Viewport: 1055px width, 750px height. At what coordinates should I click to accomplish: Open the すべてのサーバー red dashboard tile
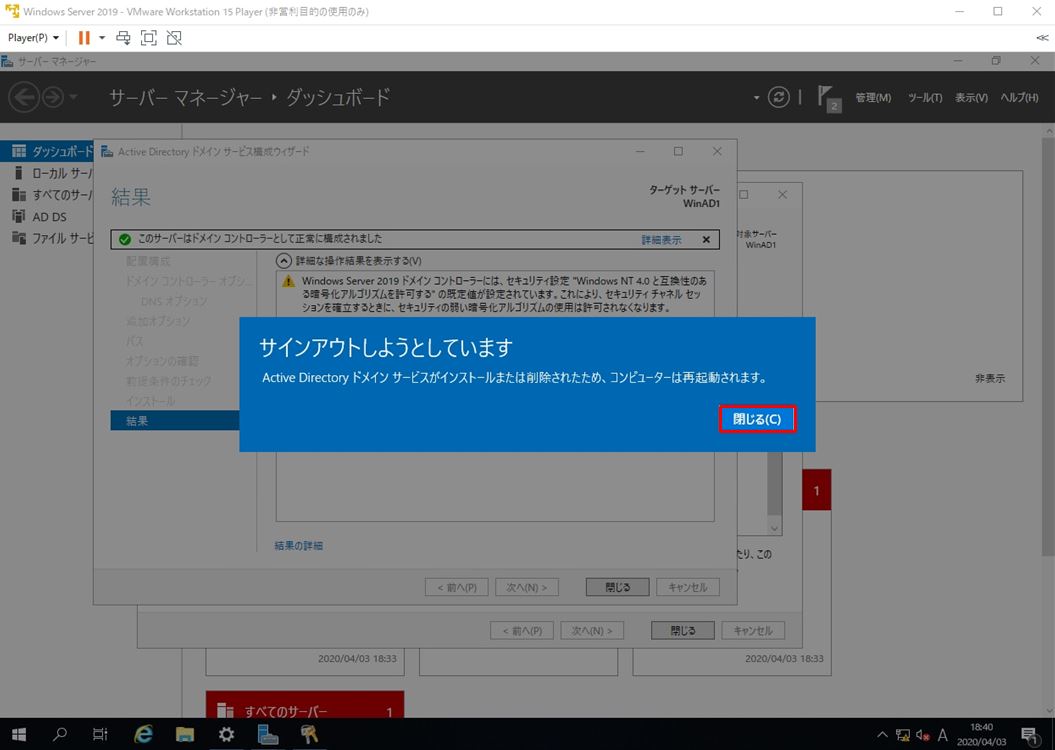pyautogui.click(x=305, y=704)
